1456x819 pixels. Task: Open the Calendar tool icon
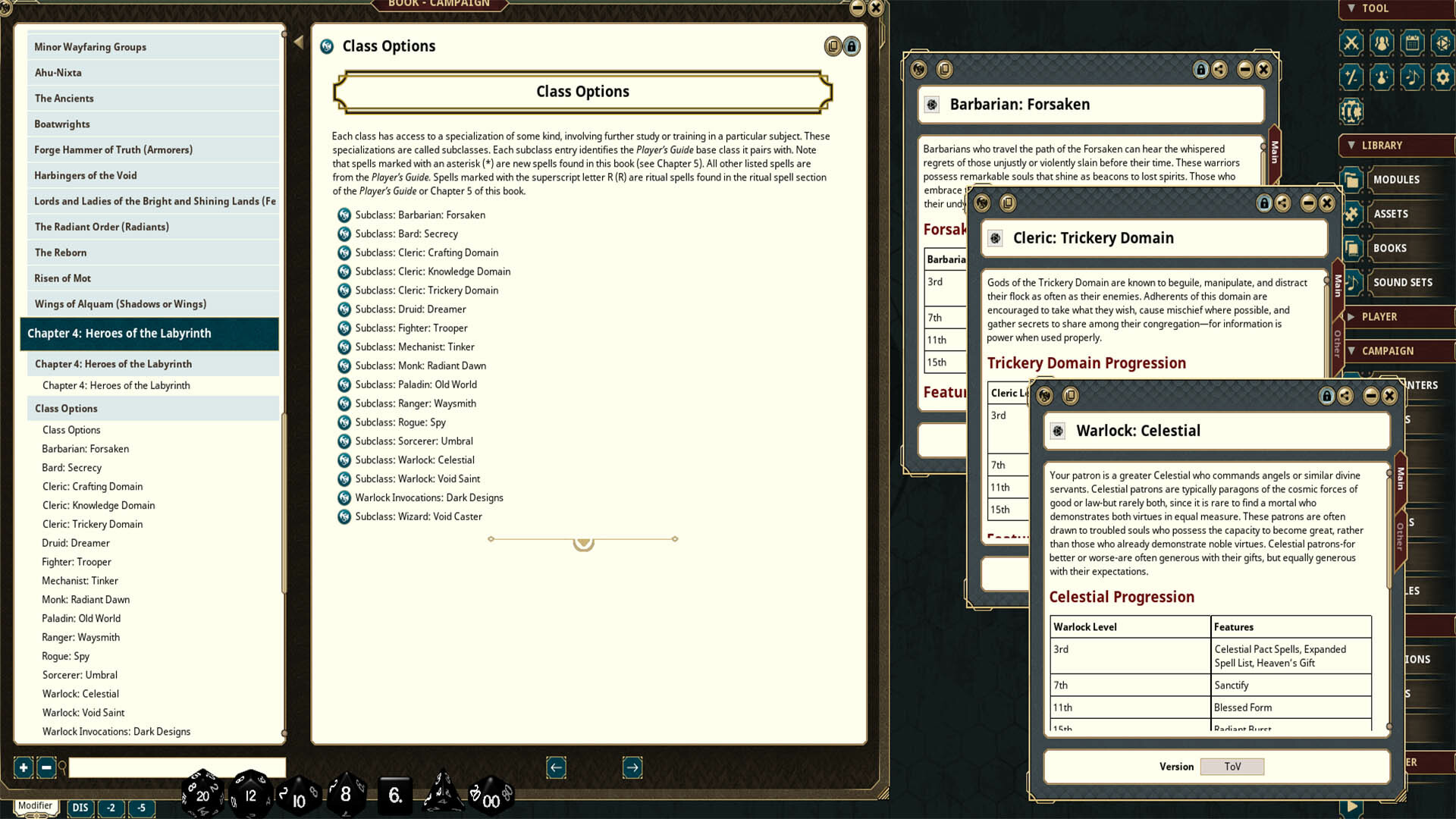coord(1411,42)
